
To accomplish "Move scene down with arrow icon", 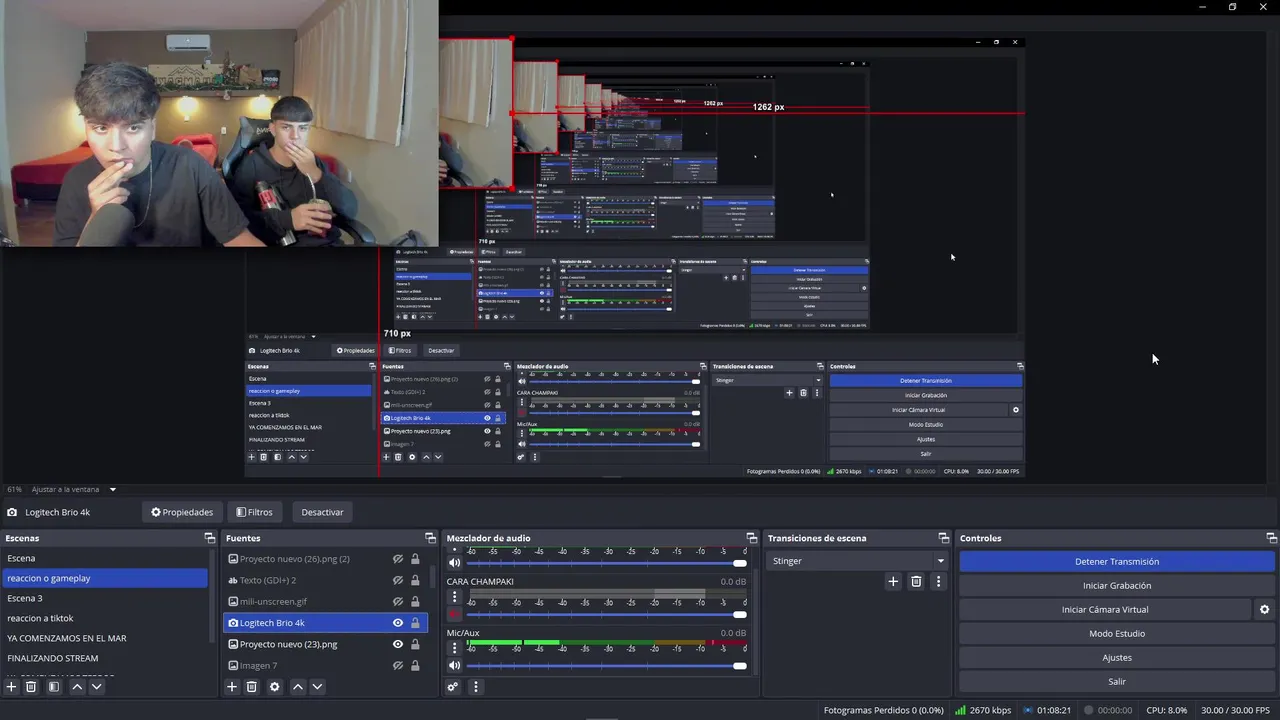I will coord(97,687).
